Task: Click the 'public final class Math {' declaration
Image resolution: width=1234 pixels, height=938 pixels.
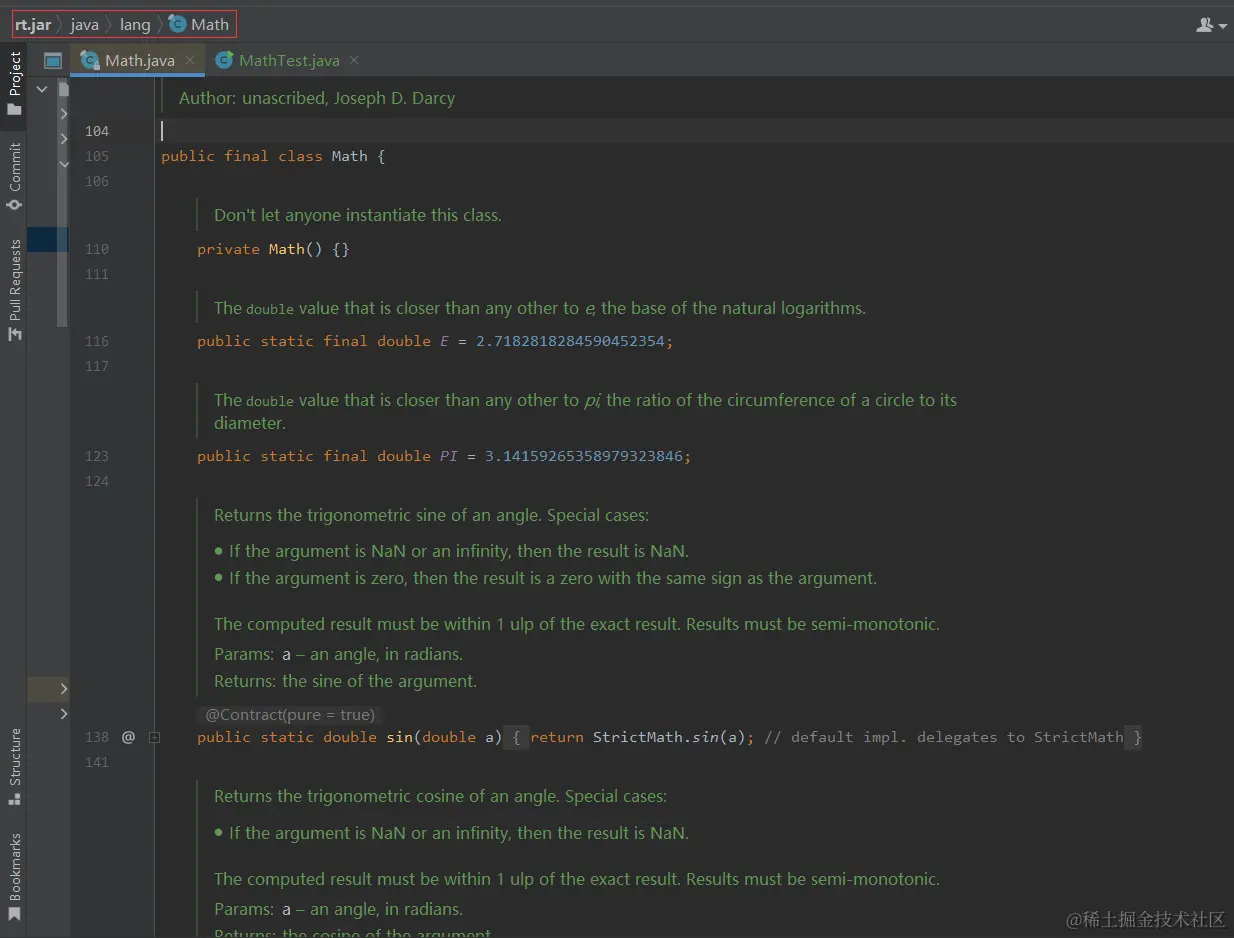Action: coord(273,156)
